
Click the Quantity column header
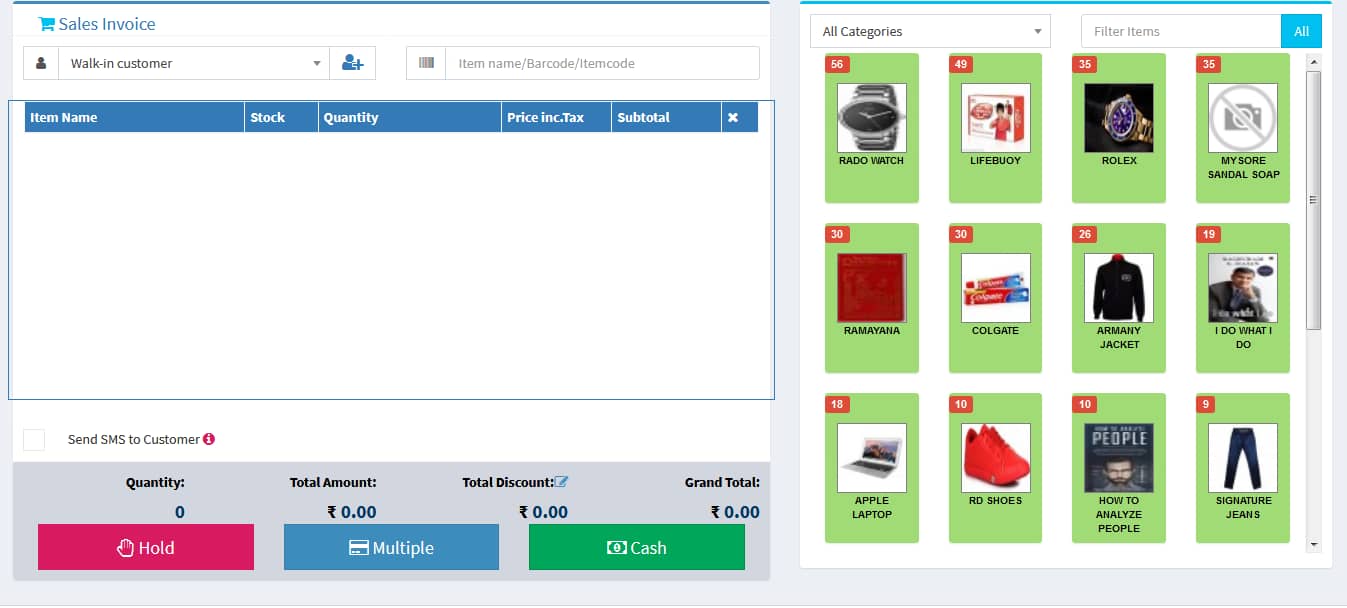[x=410, y=117]
